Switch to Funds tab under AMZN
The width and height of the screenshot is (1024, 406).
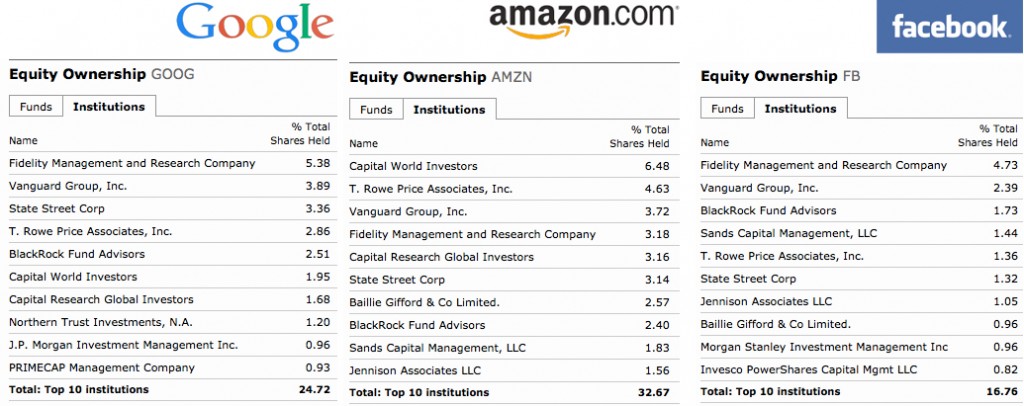[x=376, y=109]
